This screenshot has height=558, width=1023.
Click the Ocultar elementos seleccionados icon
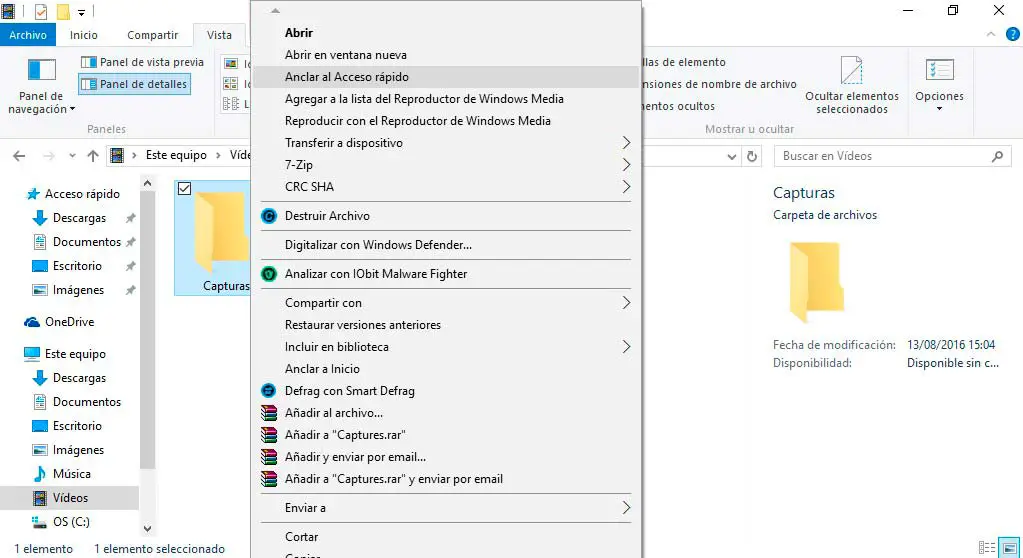coord(851,70)
